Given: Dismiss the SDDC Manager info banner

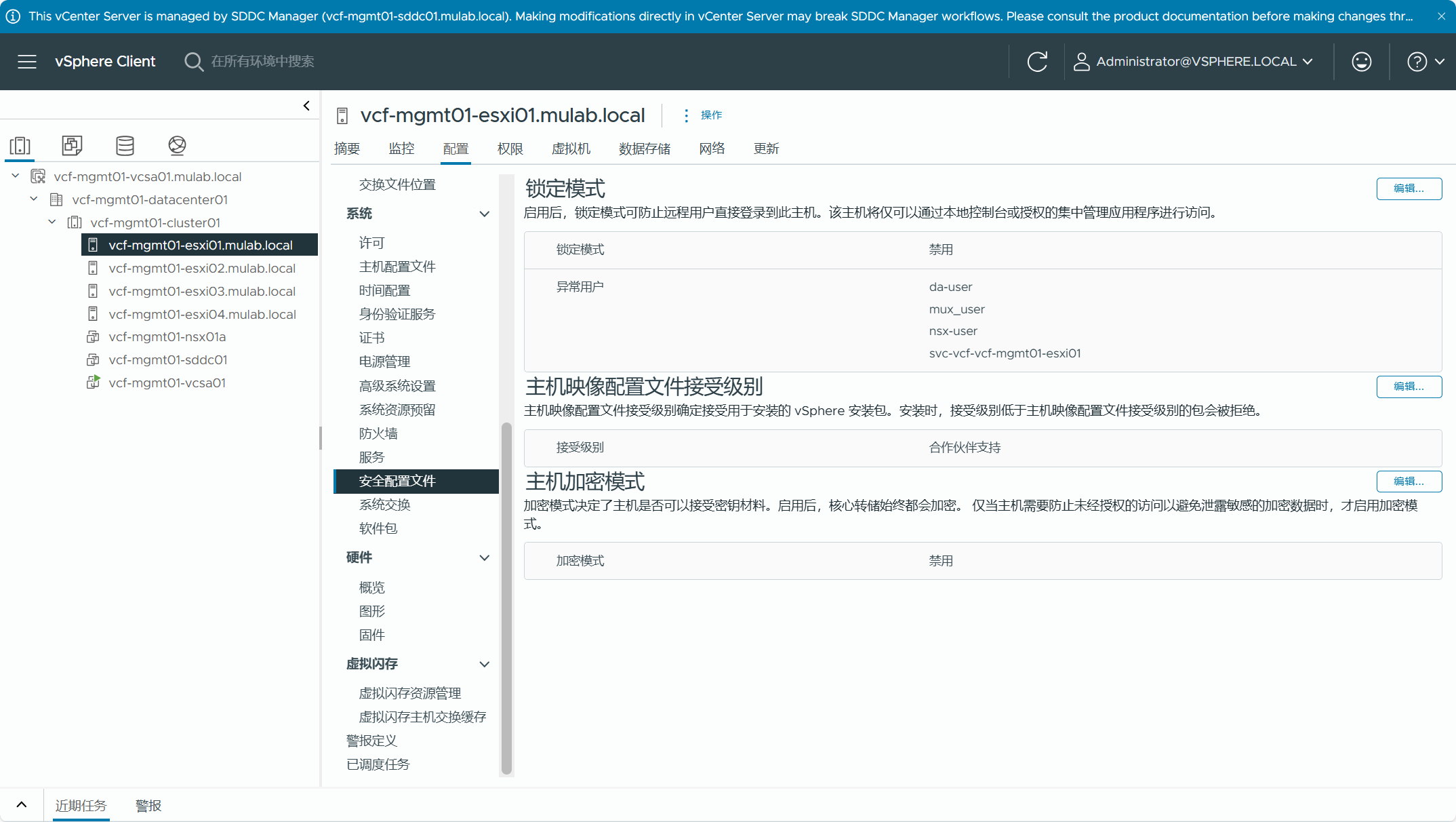Looking at the screenshot, I should point(1441,16).
